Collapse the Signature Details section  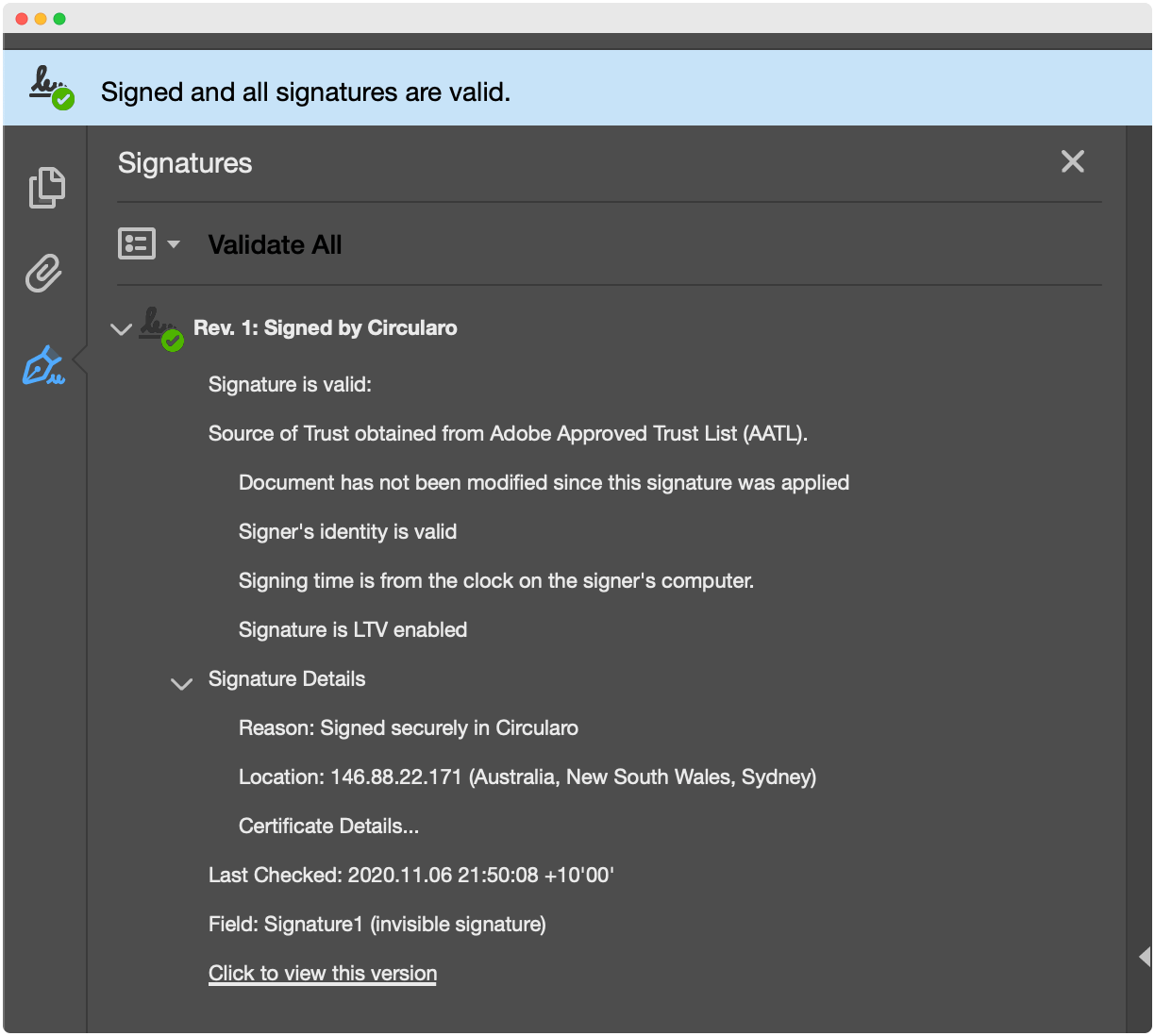[181, 683]
